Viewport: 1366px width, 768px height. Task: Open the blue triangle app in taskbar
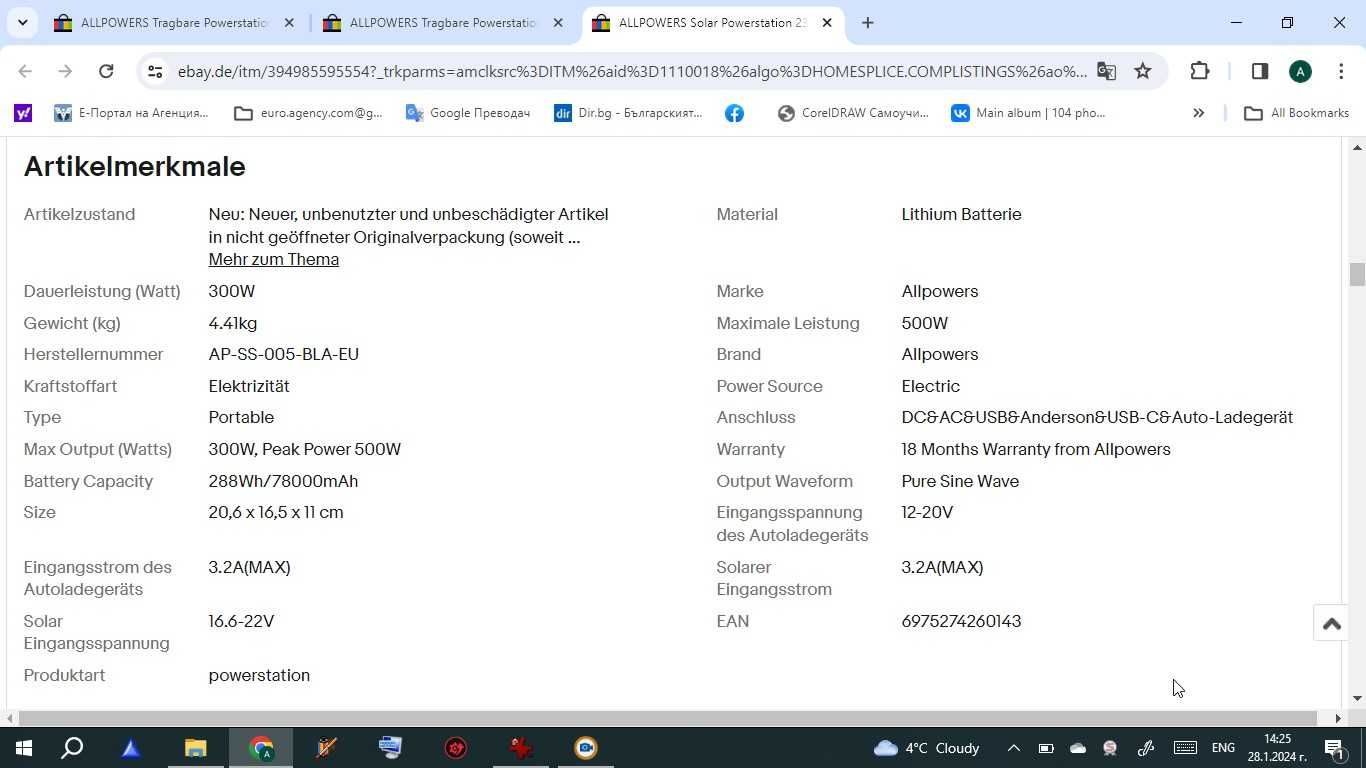click(x=131, y=748)
